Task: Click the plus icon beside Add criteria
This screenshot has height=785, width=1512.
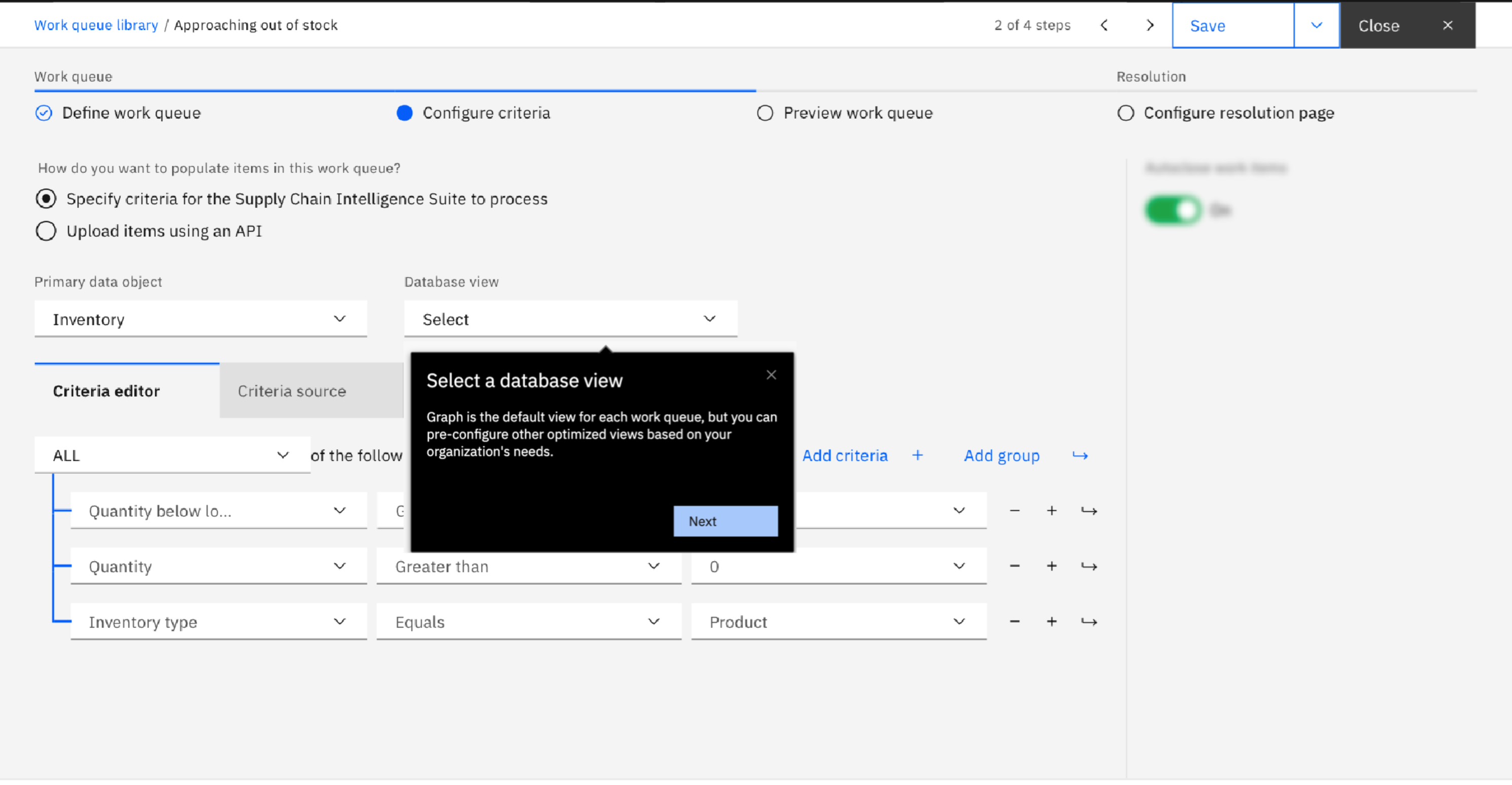Action: 917,456
